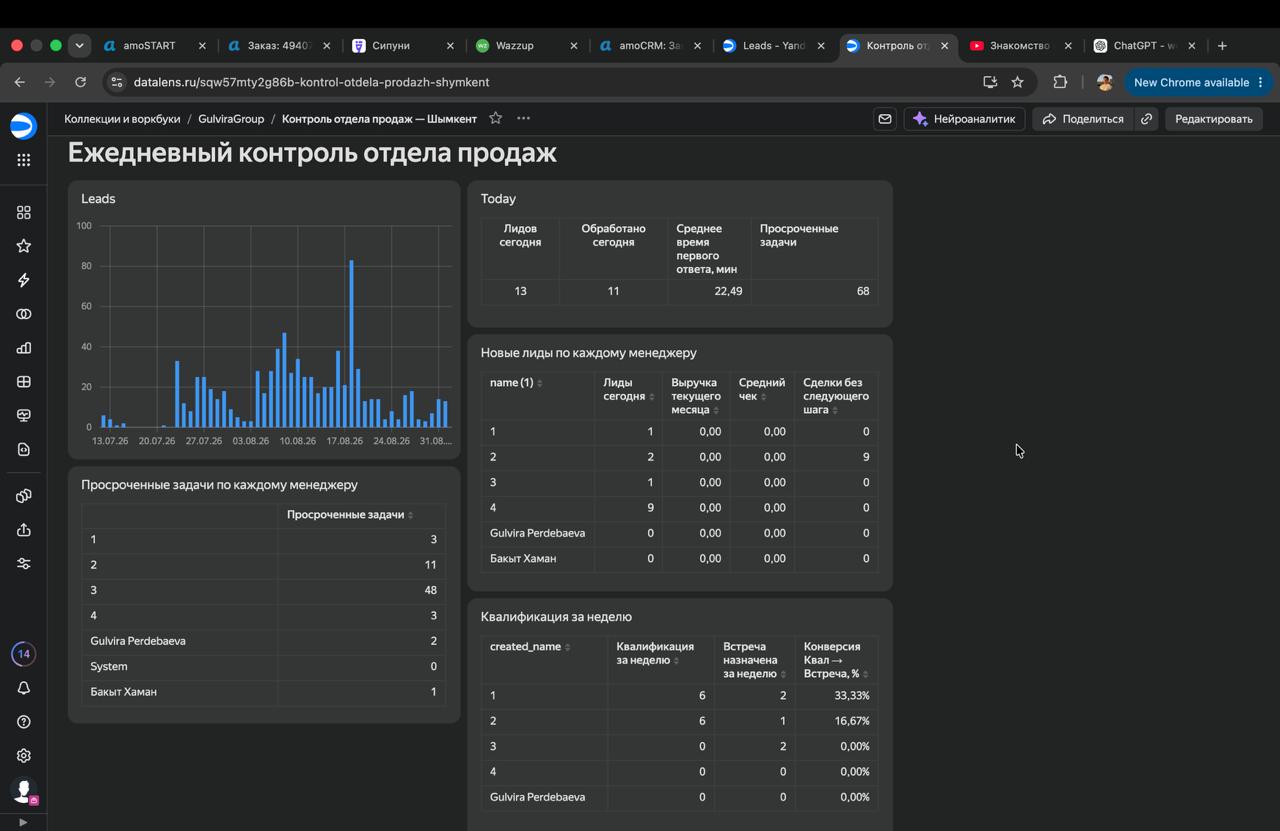1280x831 pixels.
Task: Click the Редактировать button
Action: coord(1214,119)
